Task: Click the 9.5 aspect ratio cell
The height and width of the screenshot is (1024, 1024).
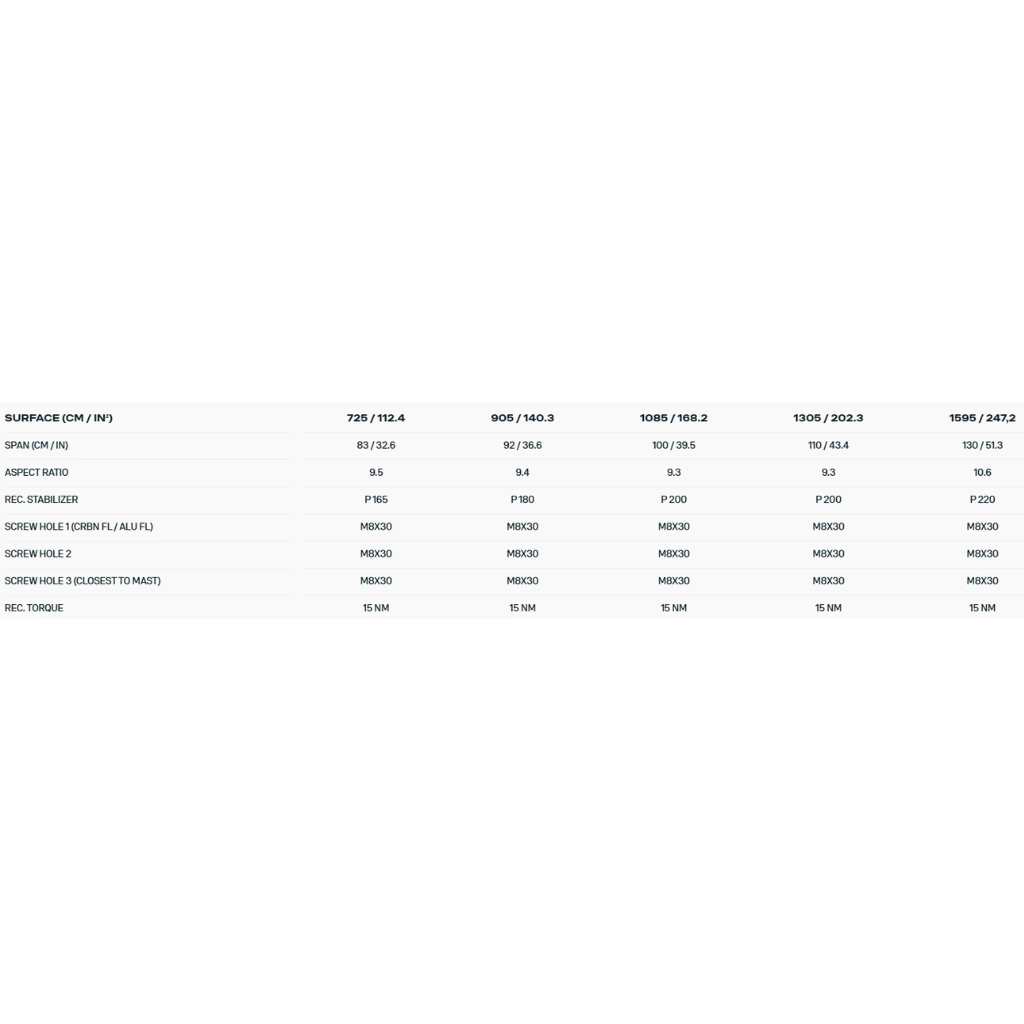Action: point(376,472)
